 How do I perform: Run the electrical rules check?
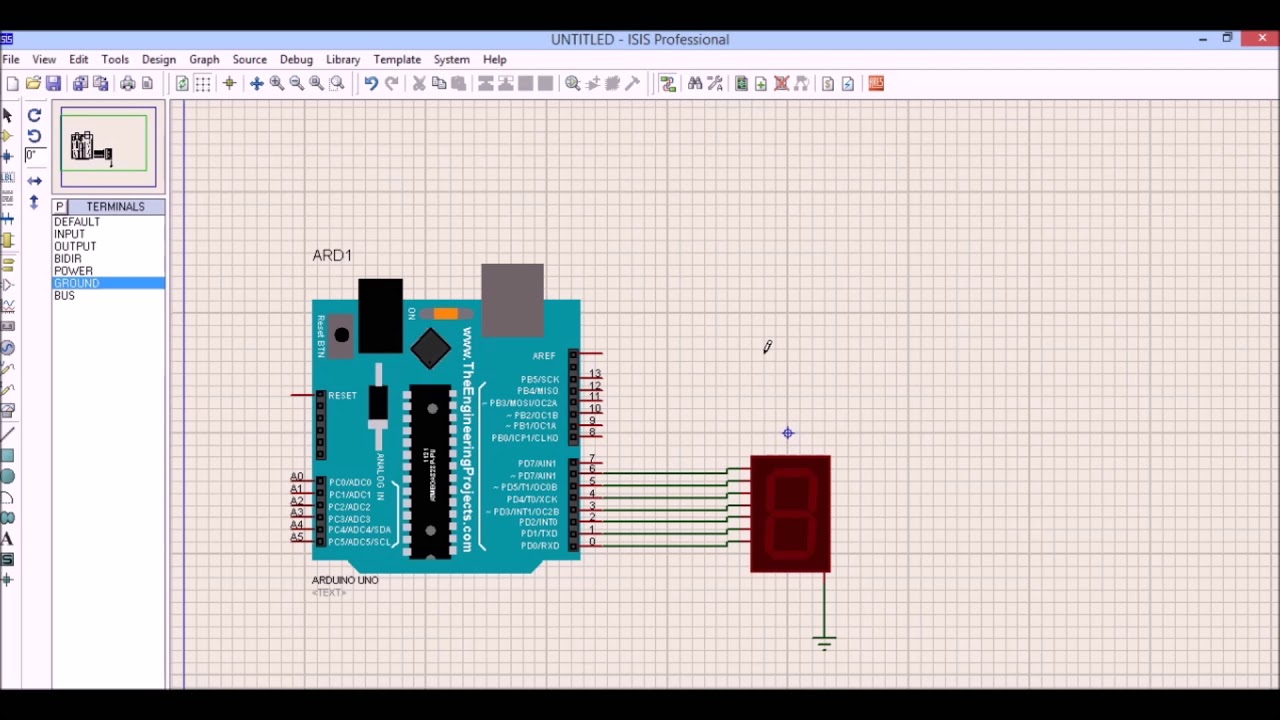pos(848,84)
